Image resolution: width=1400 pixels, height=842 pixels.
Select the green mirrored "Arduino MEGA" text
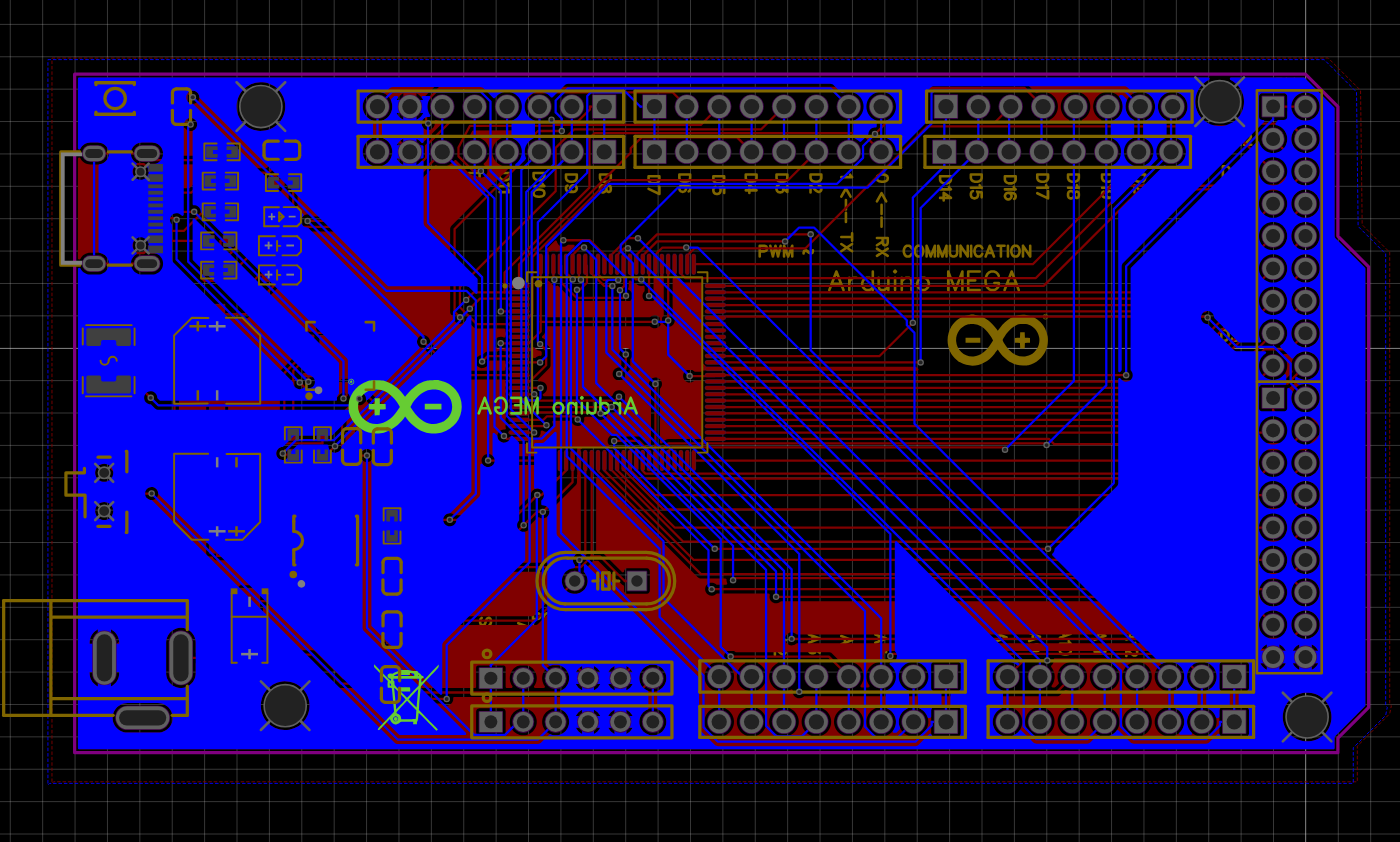coord(557,406)
